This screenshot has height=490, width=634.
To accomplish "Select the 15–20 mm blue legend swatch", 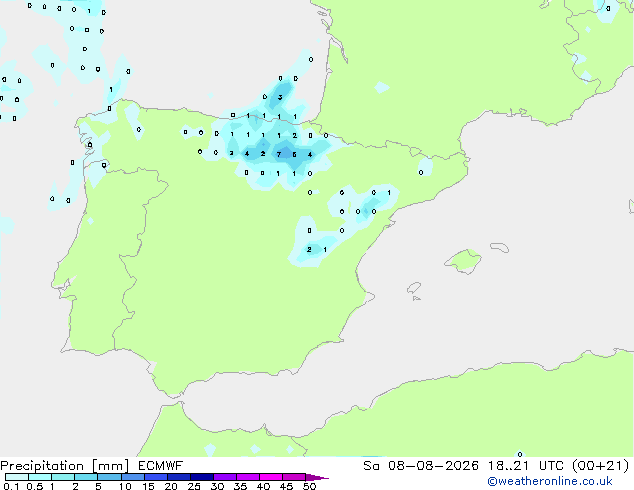I will 156,477.
